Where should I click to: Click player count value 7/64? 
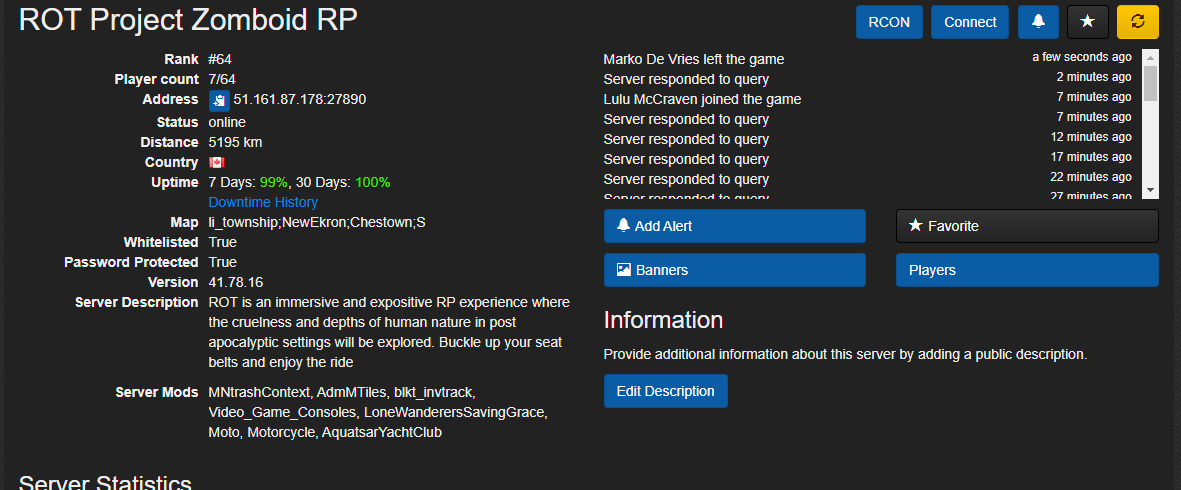tap(224, 79)
